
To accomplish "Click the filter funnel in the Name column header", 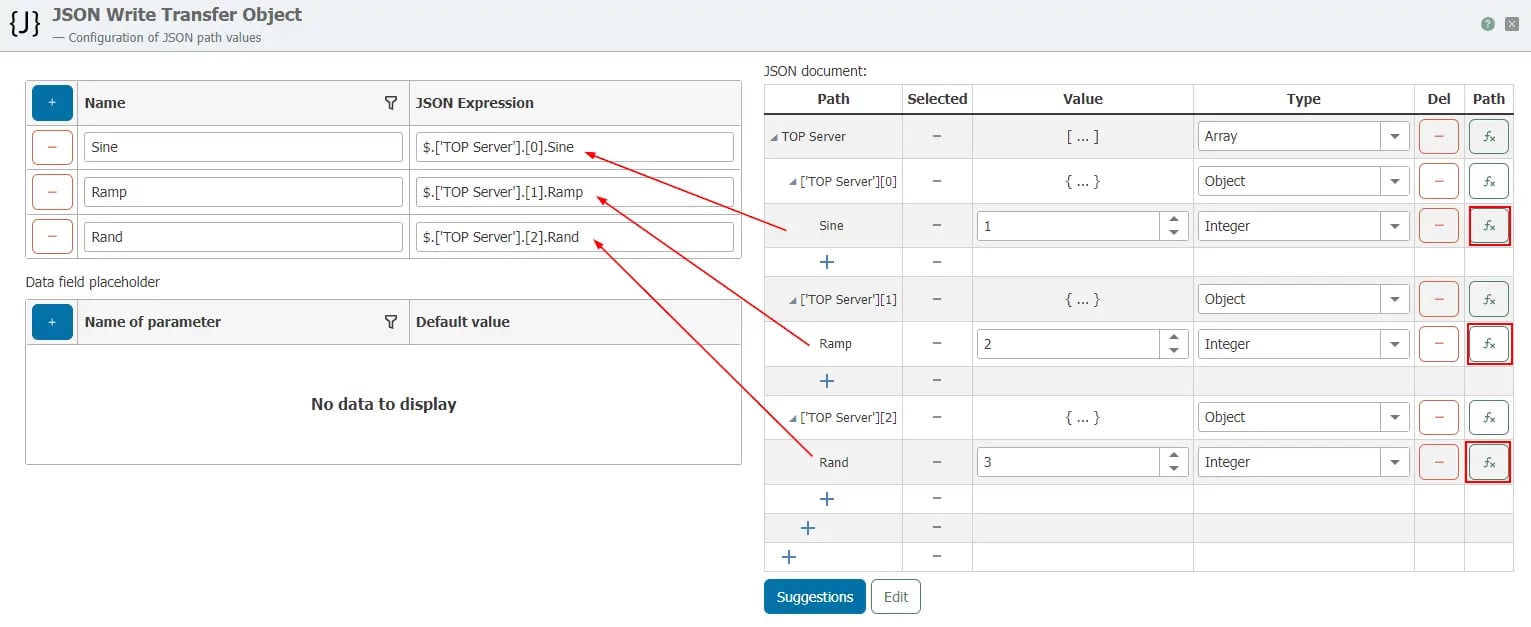I will tap(391, 103).
